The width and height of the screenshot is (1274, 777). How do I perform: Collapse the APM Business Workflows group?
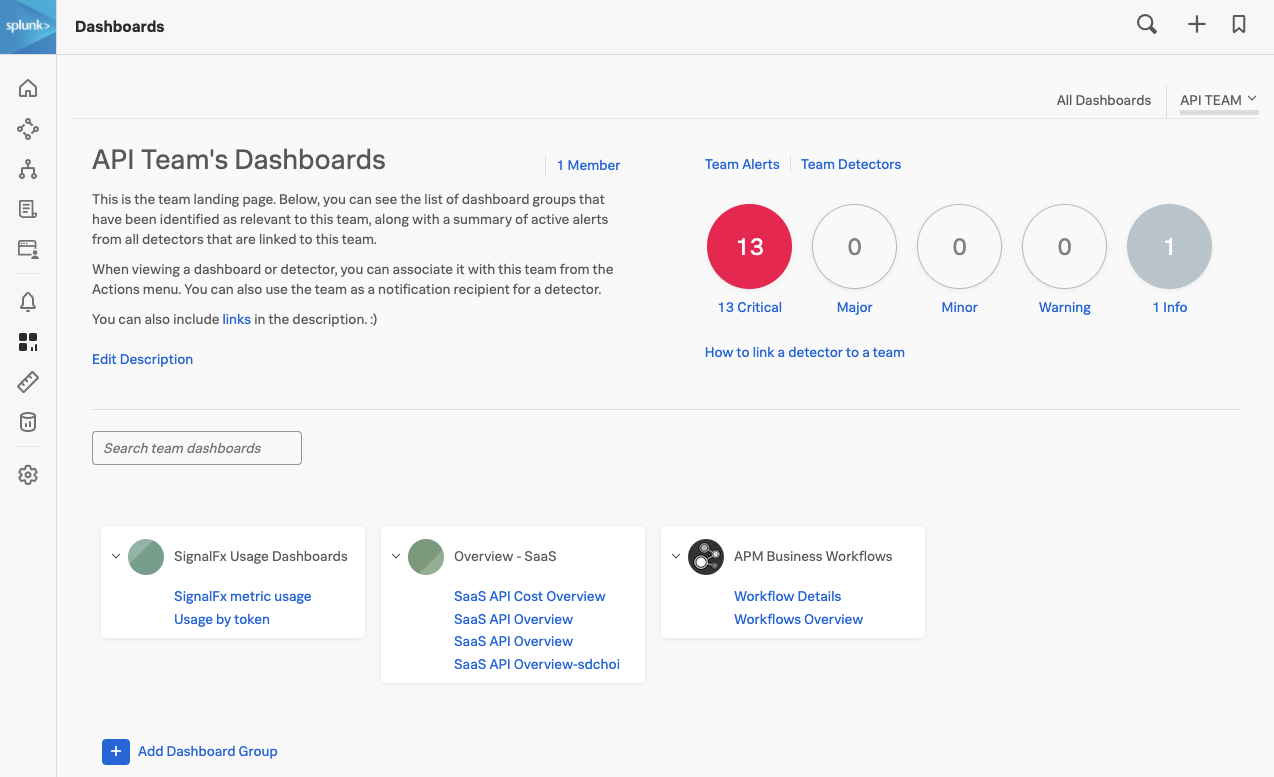676,557
